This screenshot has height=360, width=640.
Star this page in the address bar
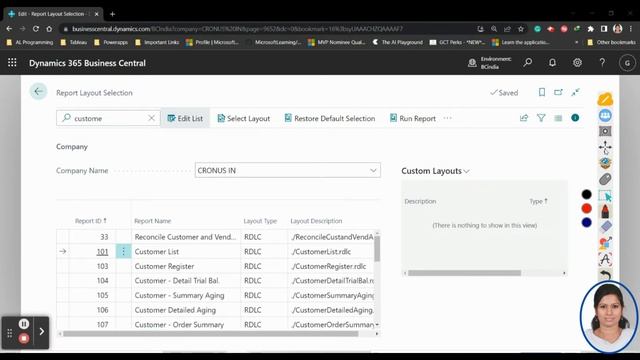click(x=521, y=29)
